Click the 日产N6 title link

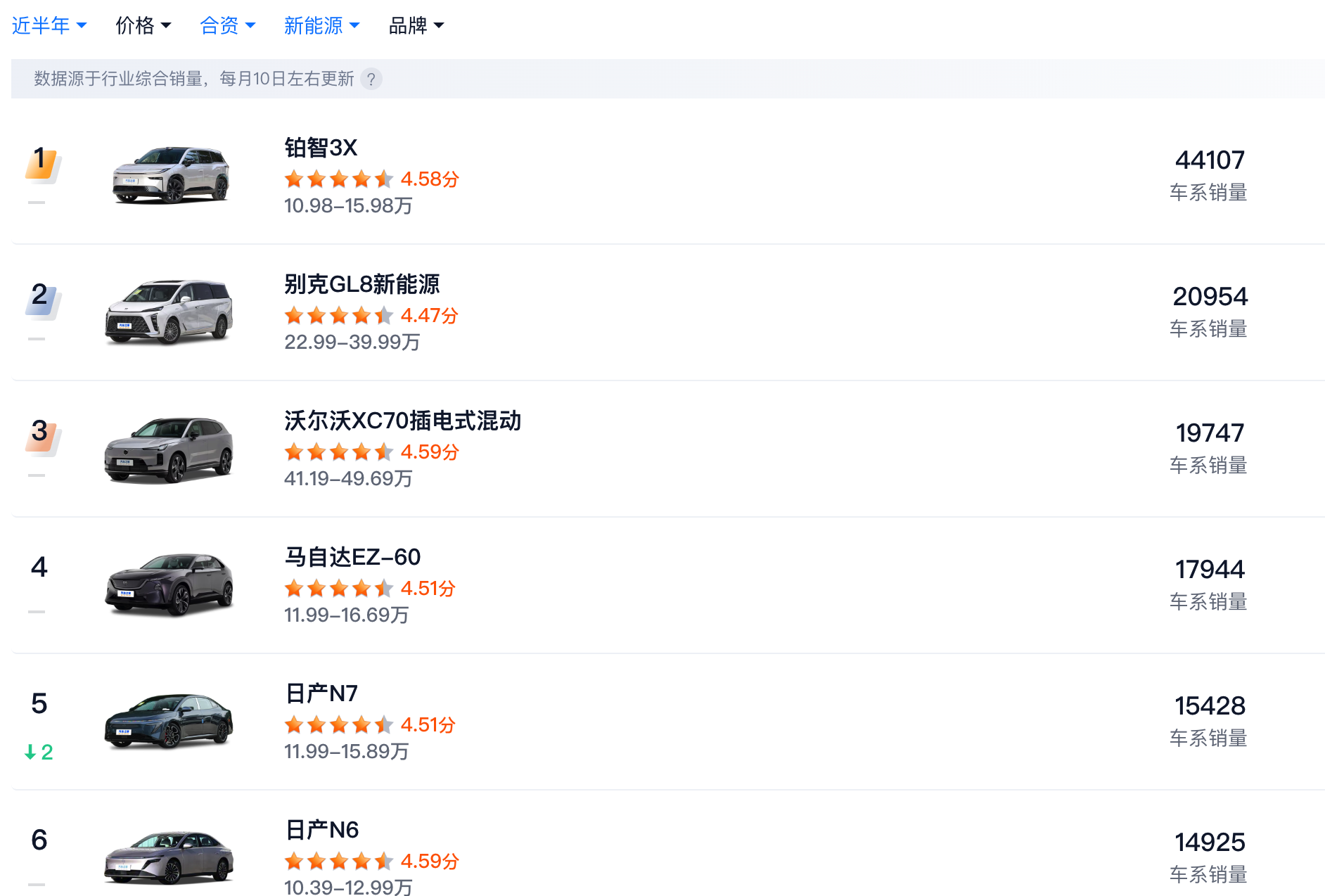coord(321,830)
